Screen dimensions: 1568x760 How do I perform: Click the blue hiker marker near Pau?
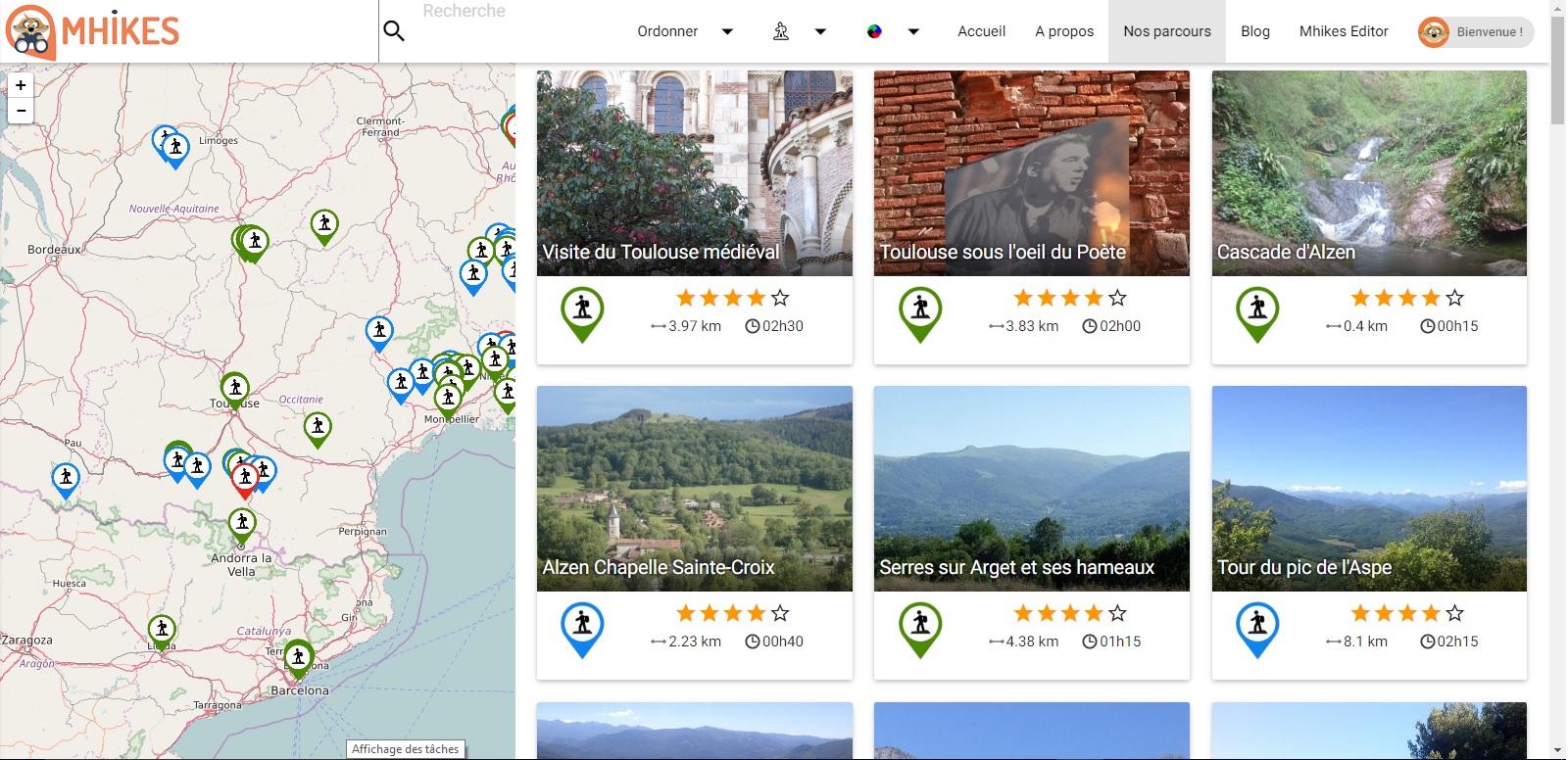(66, 478)
